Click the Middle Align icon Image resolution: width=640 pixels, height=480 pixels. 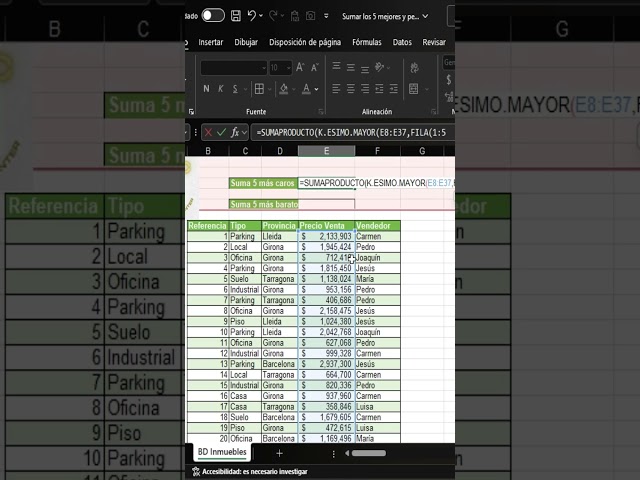[x=351, y=67]
